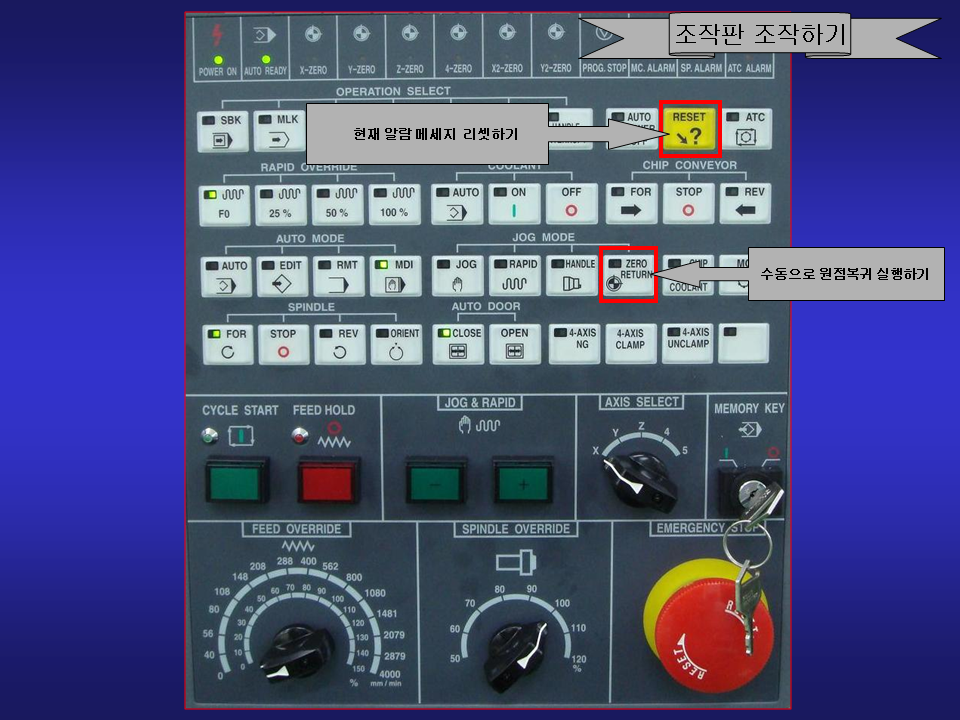The width and height of the screenshot is (960, 720).
Task: Reverse the chip conveyor with REV
Action: tap(745, 203)
